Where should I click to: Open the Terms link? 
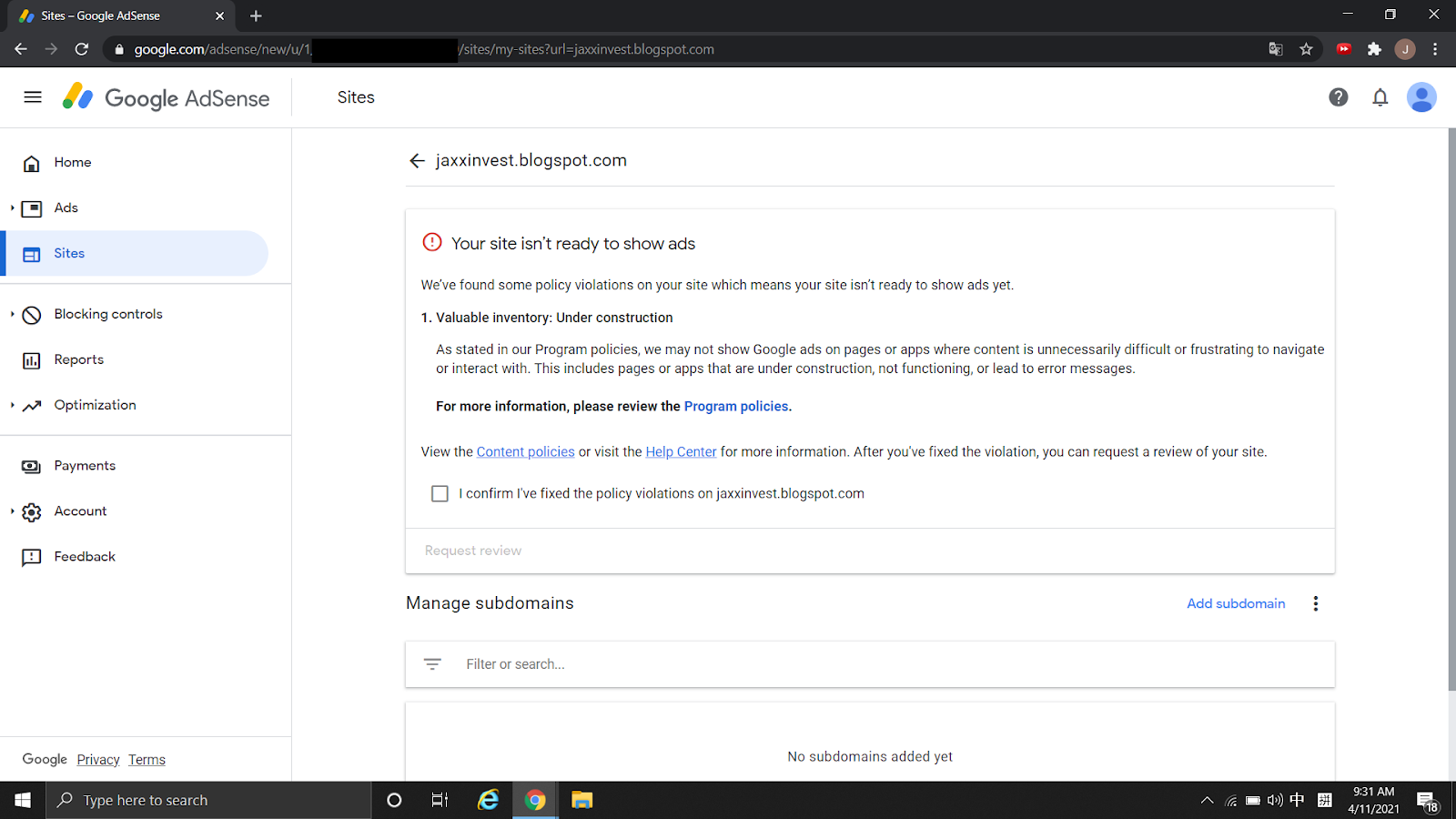147,760
